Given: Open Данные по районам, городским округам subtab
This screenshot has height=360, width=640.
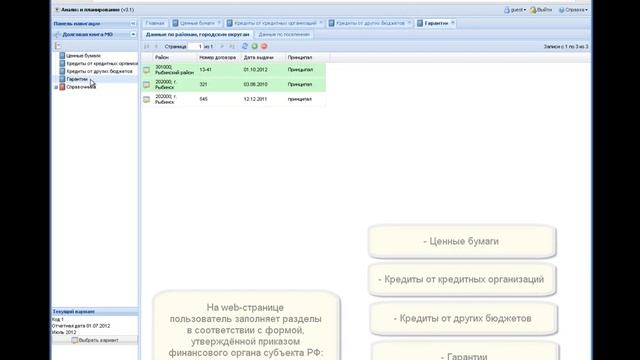Looking at the screenshot, I should (198, 35).
